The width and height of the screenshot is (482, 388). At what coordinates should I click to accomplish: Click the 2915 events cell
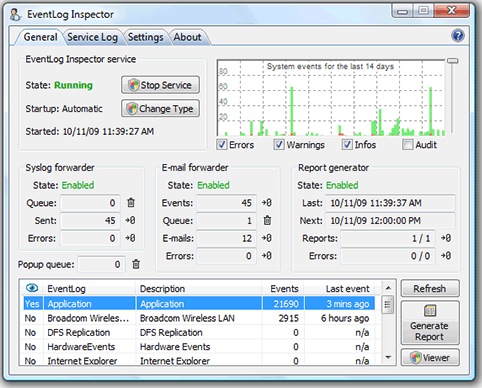pos(283,318)
